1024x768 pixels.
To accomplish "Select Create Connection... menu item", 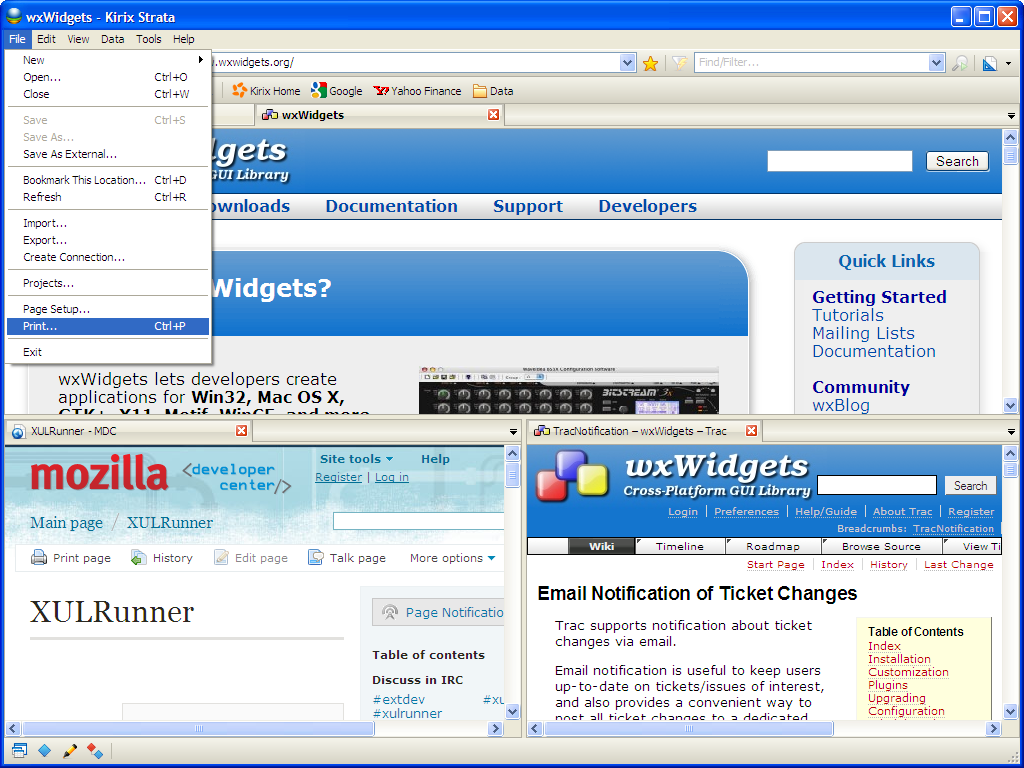I will point(108,257).
